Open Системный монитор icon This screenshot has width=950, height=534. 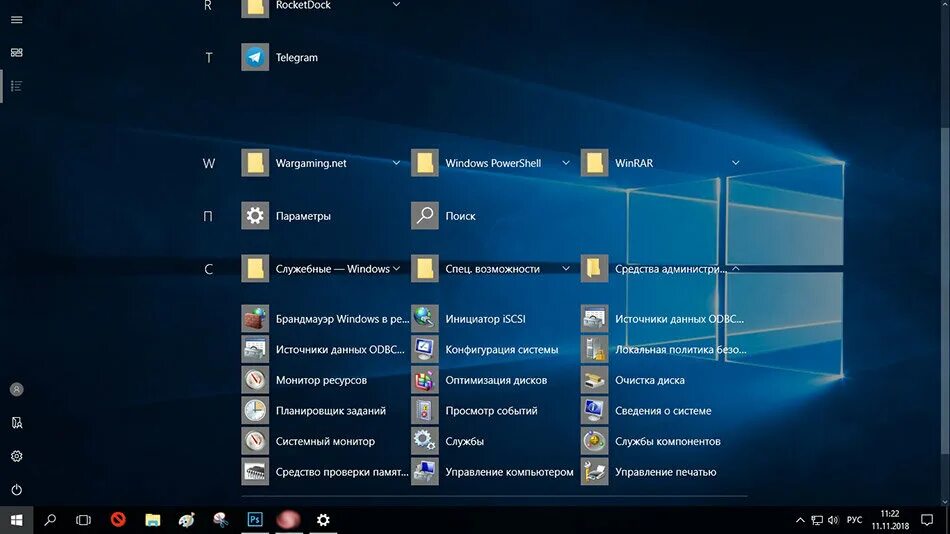tap(255, 441)
